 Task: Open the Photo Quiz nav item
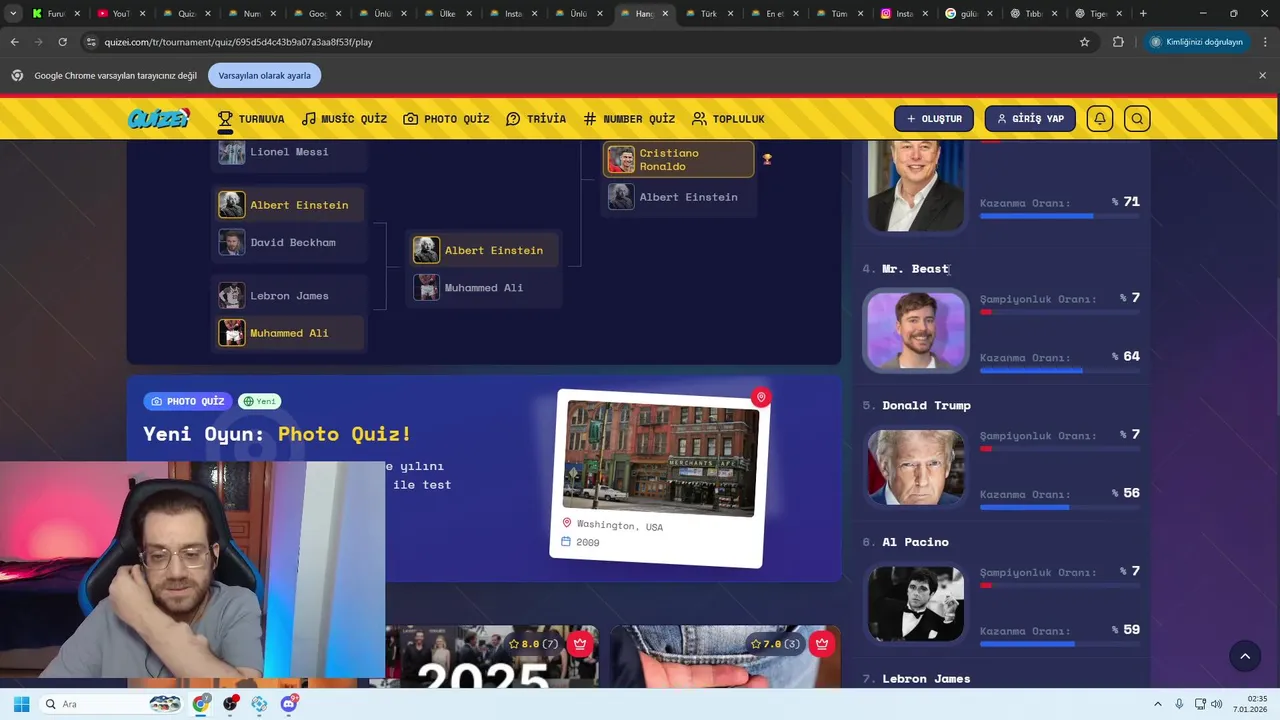coord(446,119)
